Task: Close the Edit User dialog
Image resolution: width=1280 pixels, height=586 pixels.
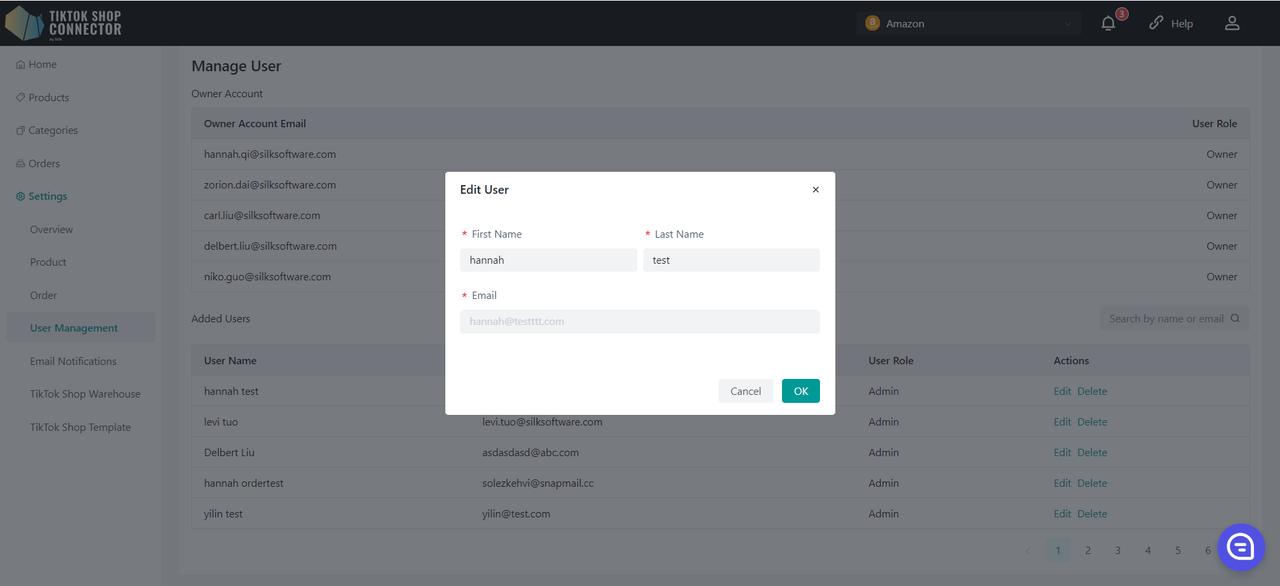Action: (x=815, y=190)
